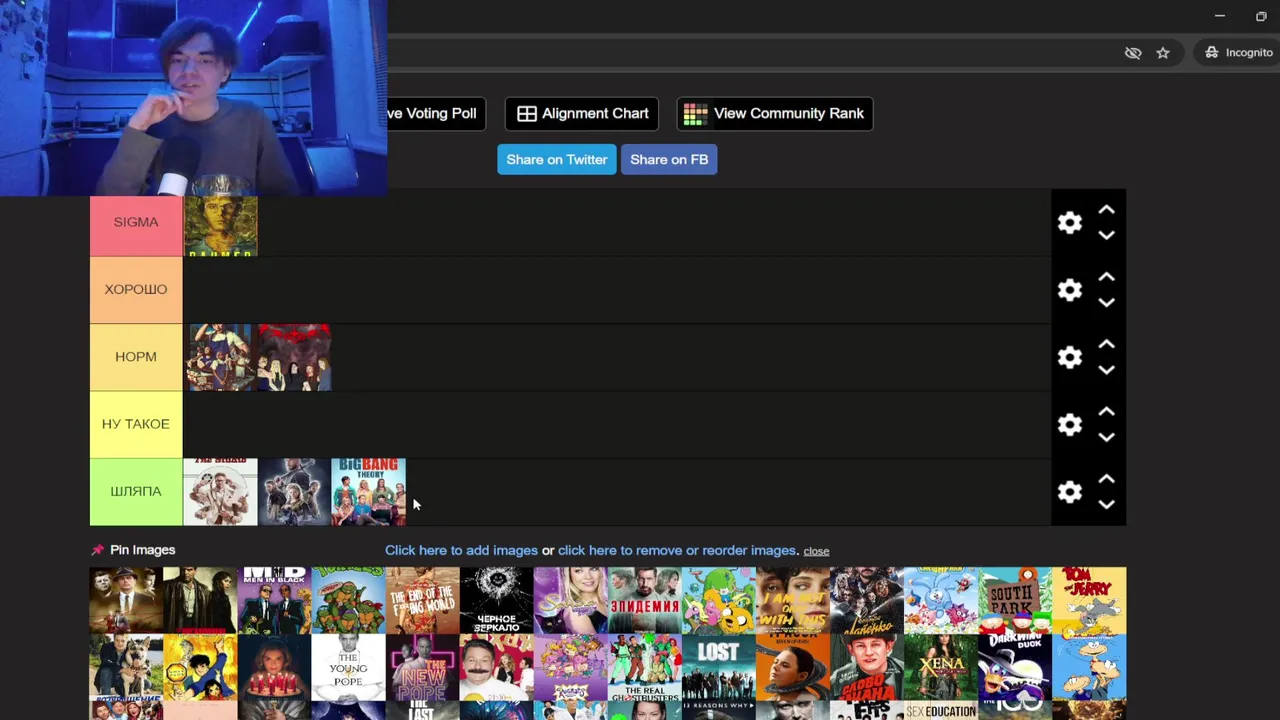Select End of the F***ing World thumbnail

pos(422,600)
